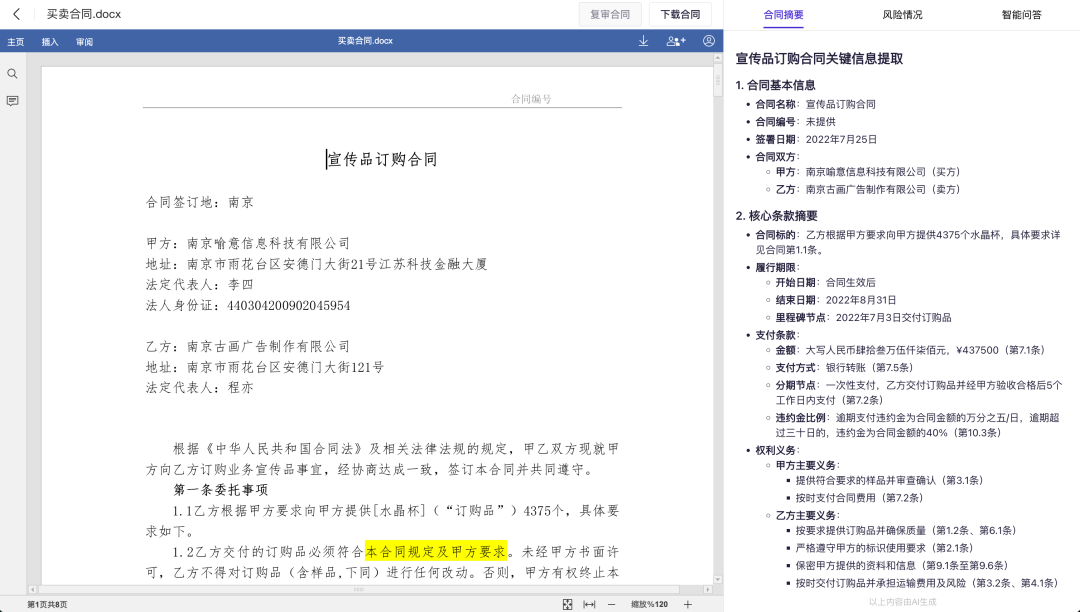Switch to the 插入 ribbon tab
1080x612 pixels.
click(48, 41)
